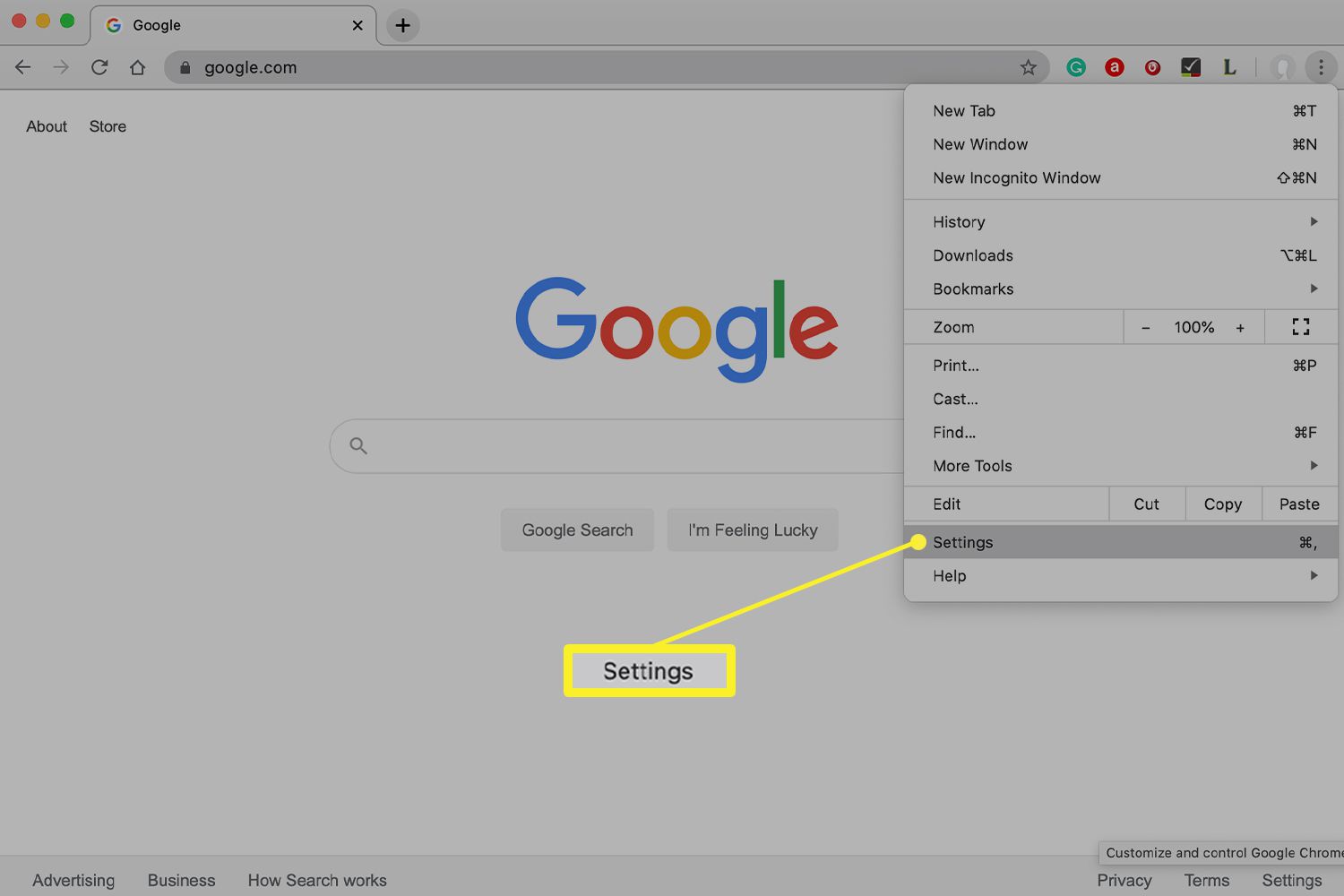
Task: Open a new tab with plus button
Action: click(402, 25)
